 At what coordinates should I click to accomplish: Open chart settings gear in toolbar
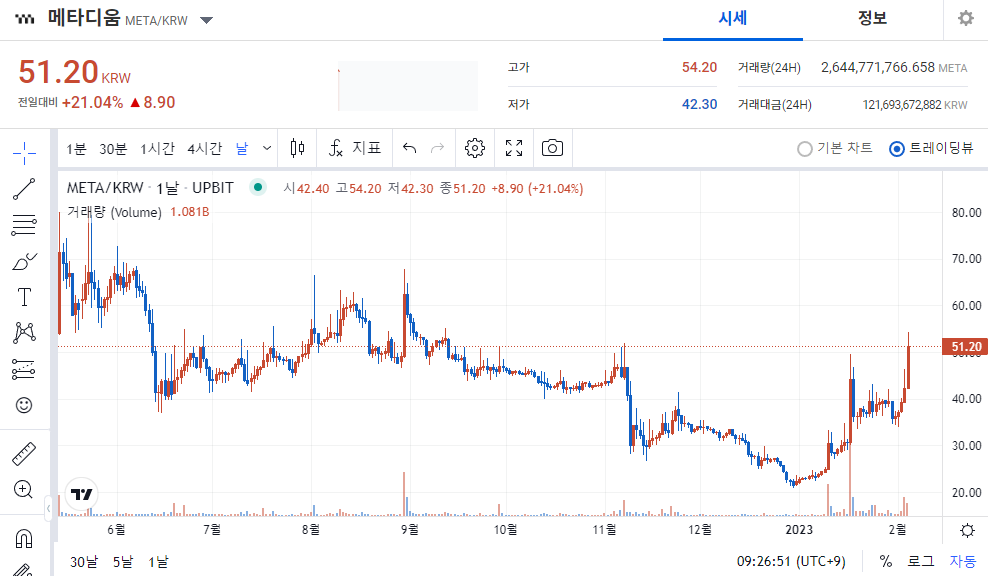(x=475, y=148)
